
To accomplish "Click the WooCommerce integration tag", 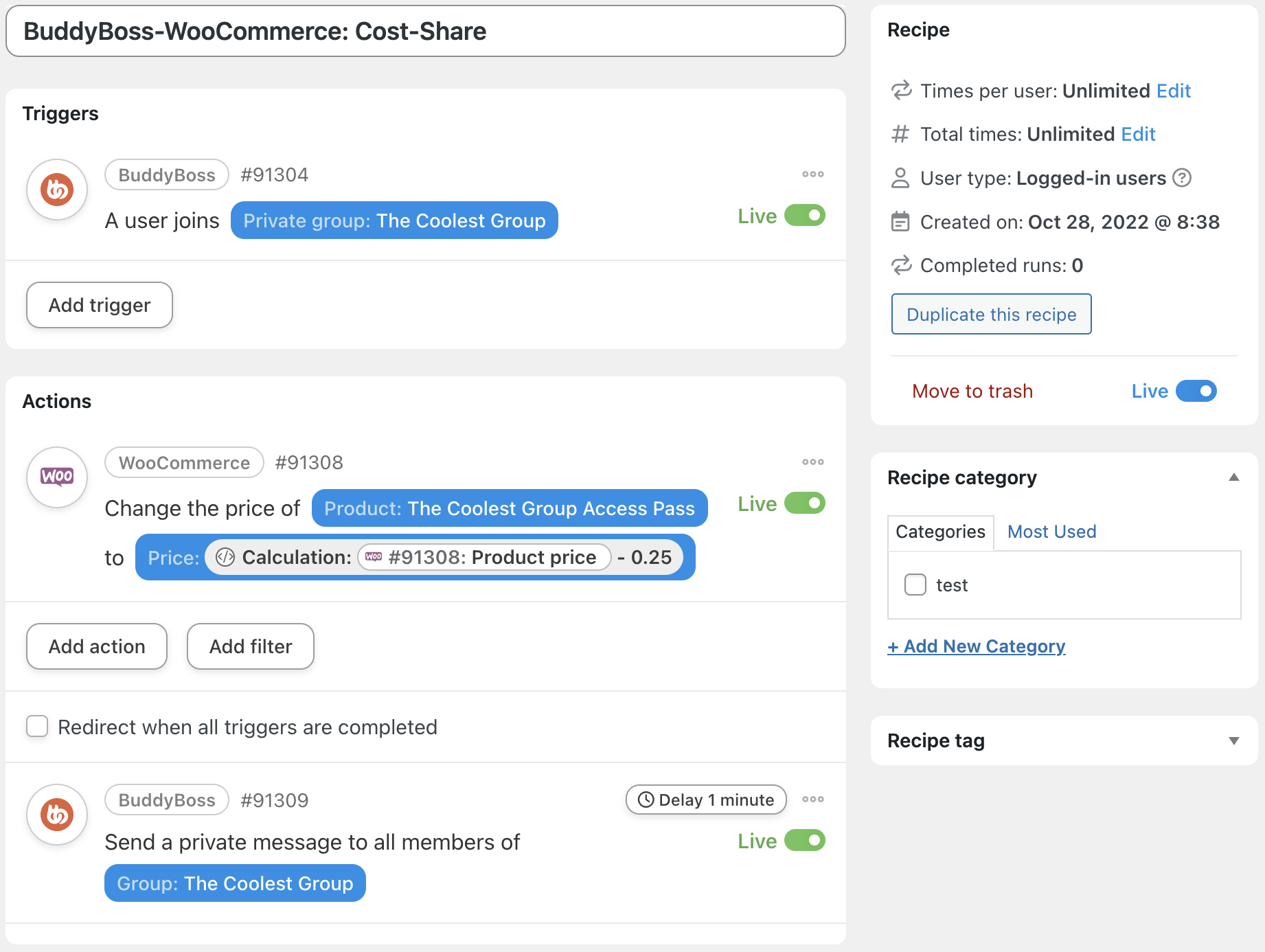I will point(184,462).
